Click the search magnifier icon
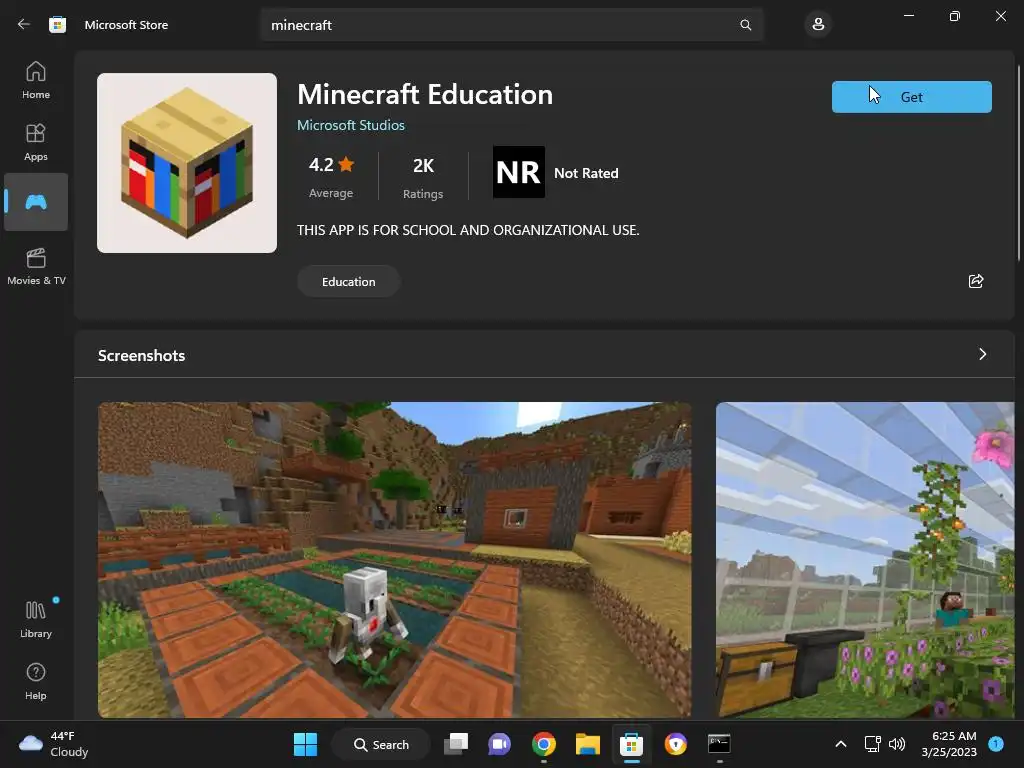1024x768 pixels. click(745, 25)
